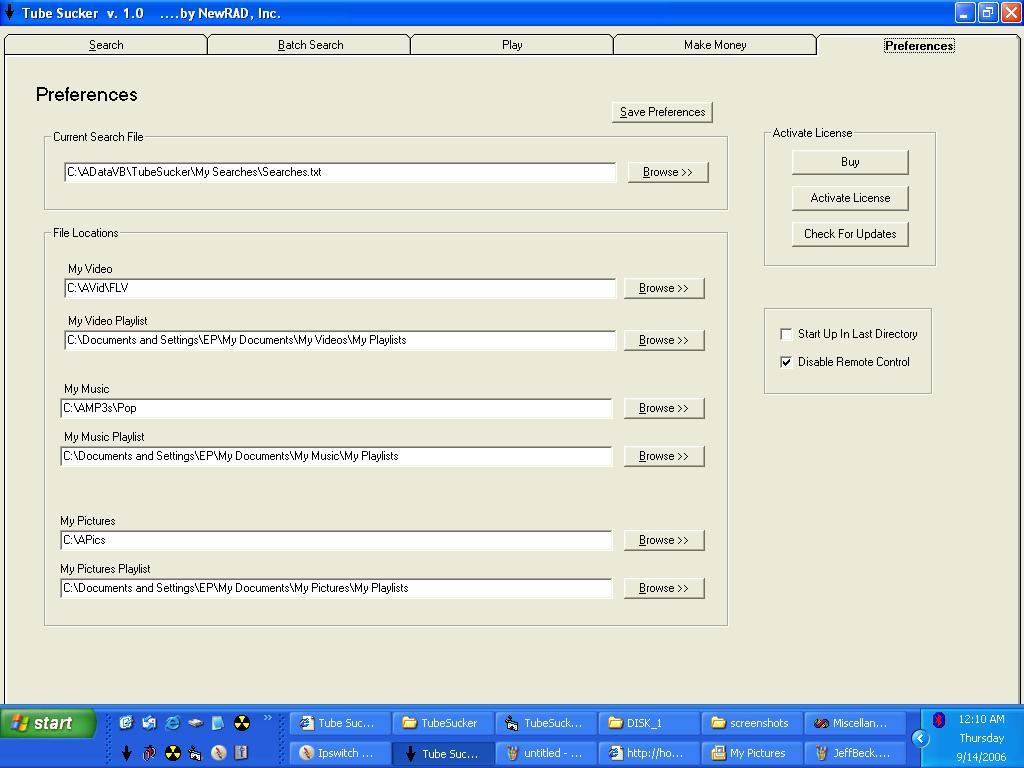The width and height of the screenshot is (1024, 768).
Task: Browse for the My Pictures Playlist folder
Action: (x=664, y=588)
